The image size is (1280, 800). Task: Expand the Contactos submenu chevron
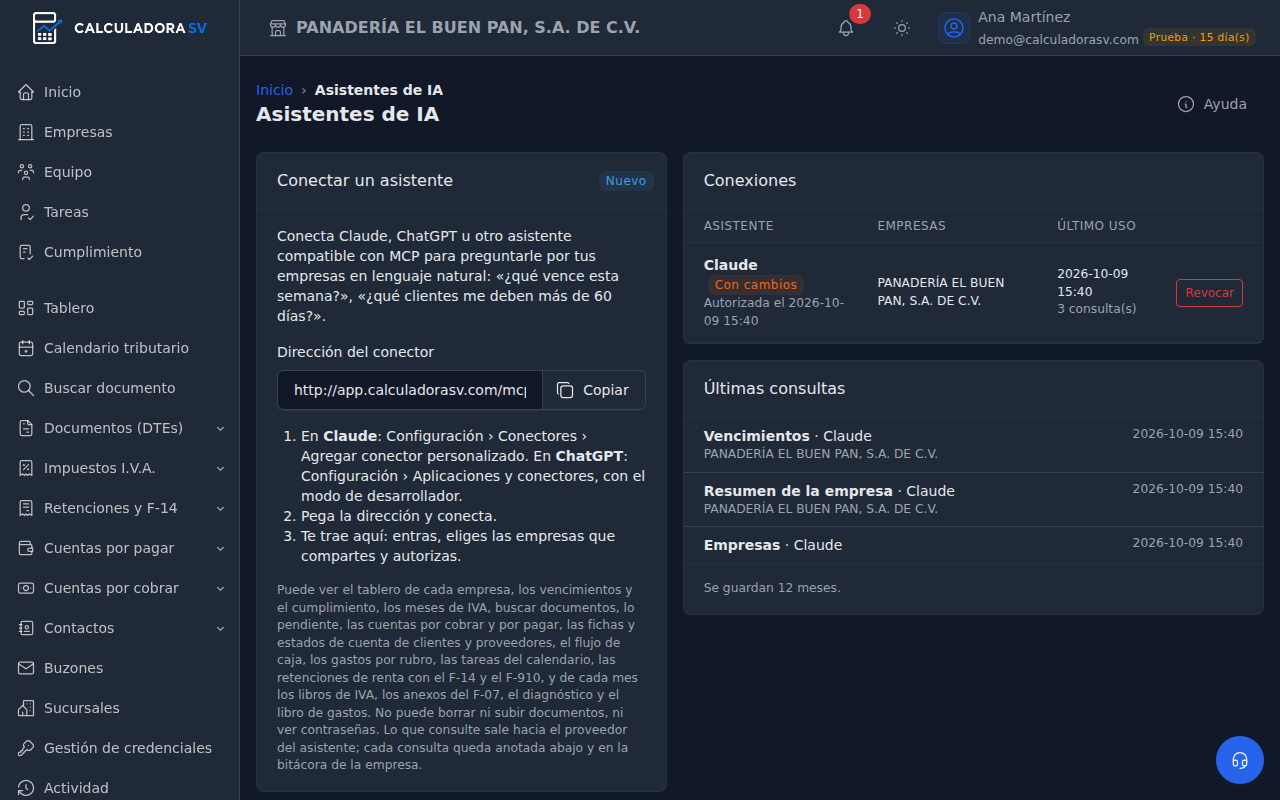point(220,628)
